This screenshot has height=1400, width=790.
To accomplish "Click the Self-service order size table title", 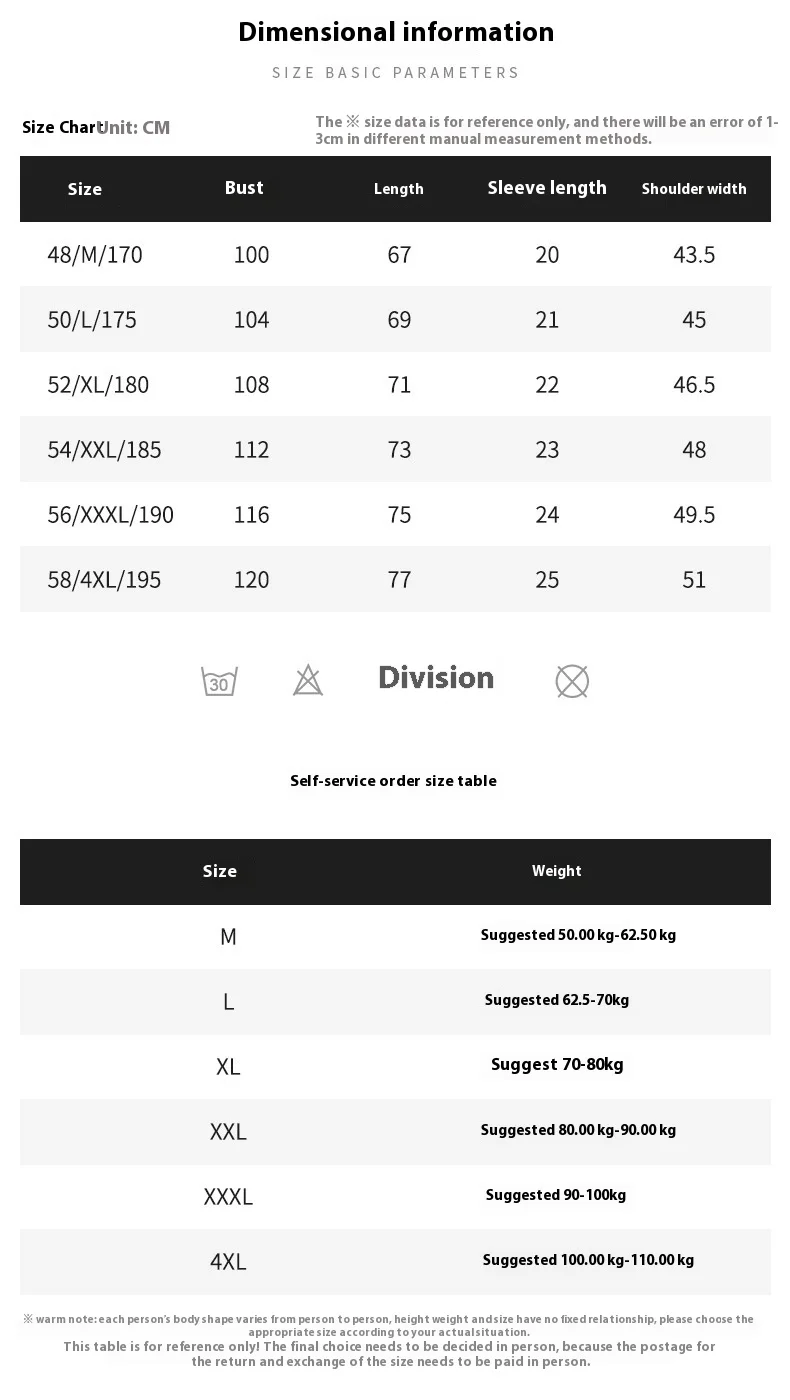I will pos(393,781).
